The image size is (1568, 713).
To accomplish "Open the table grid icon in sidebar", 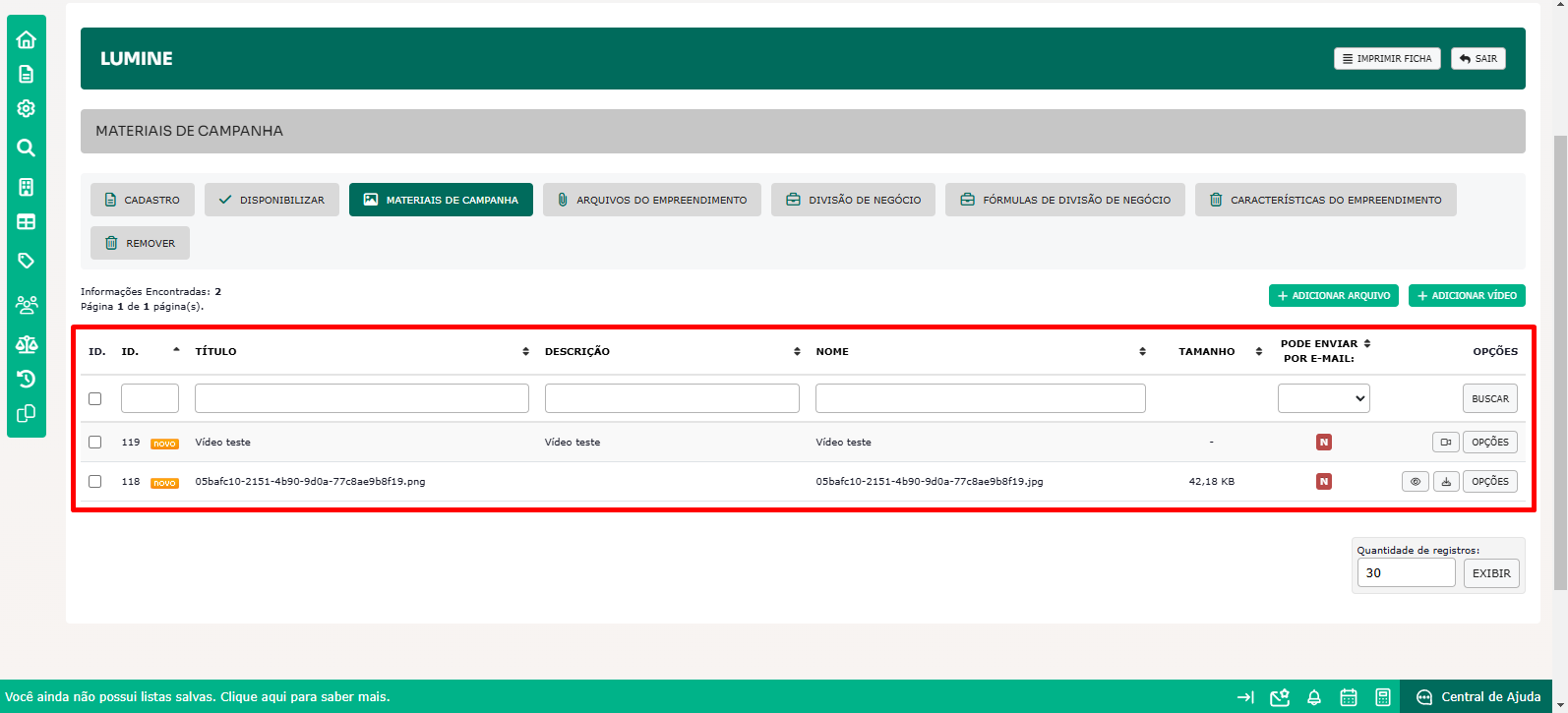I will click(27, 222).
